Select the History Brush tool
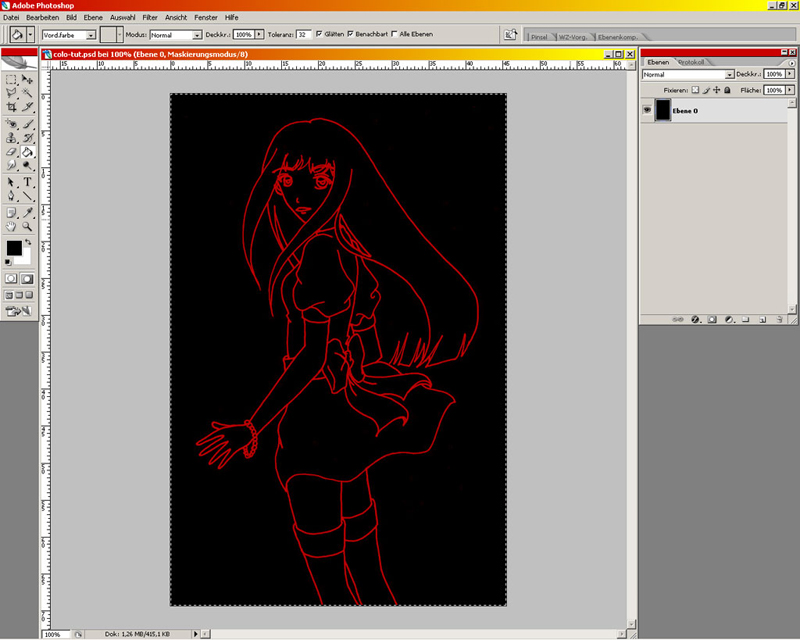This screenshot has height=640, width=800. coord(28,138)
